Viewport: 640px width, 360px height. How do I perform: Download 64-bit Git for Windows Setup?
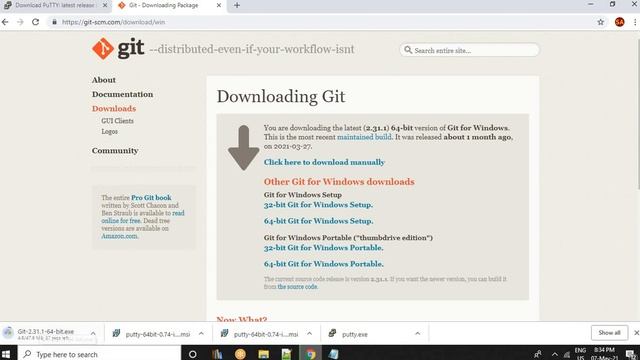(318, 221)
